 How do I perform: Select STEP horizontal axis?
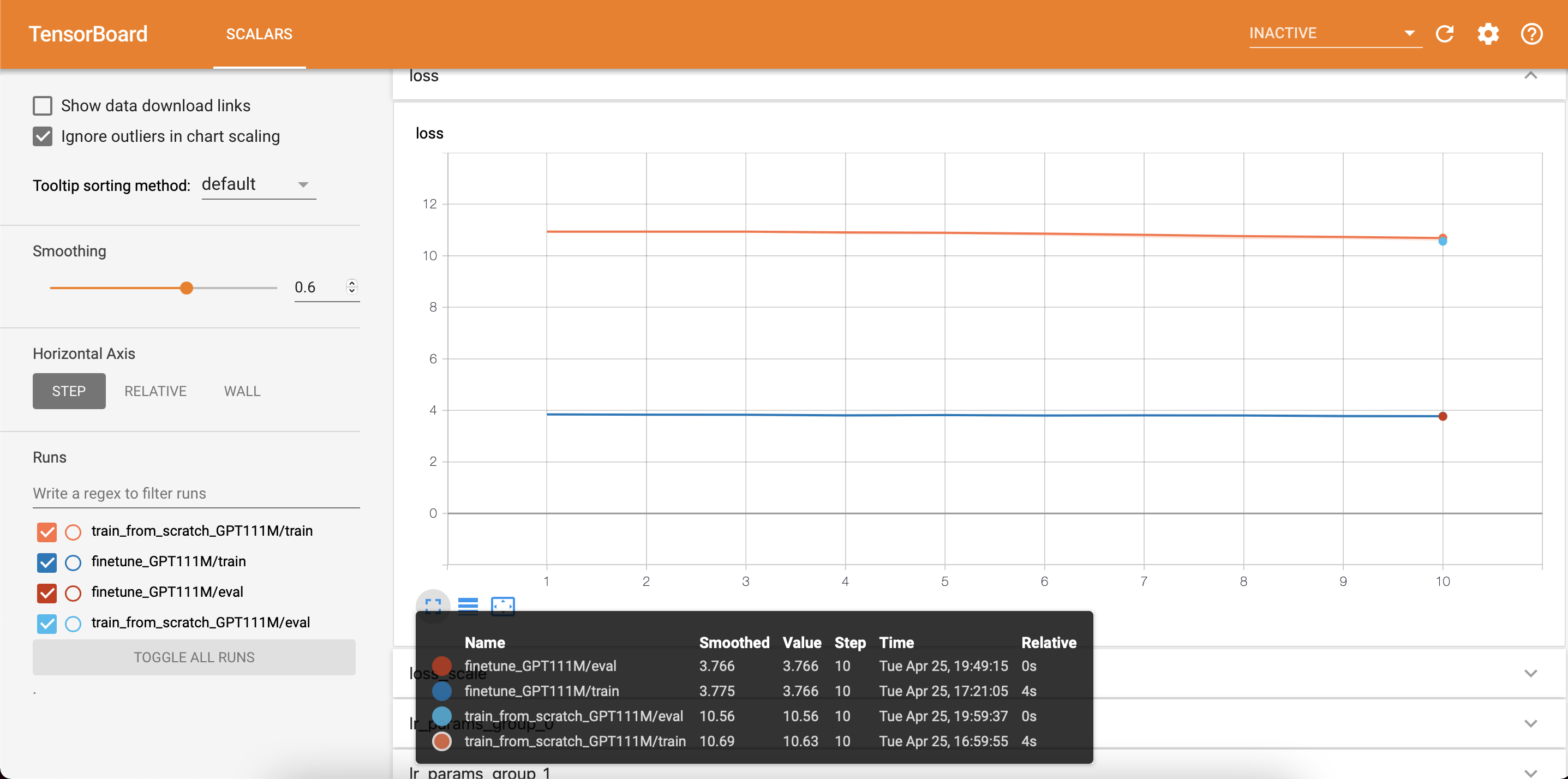[x=69, y=391]
